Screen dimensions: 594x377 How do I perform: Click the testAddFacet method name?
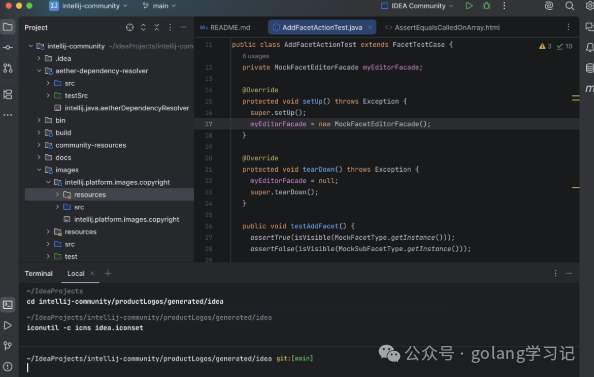(x=314, y=226)
